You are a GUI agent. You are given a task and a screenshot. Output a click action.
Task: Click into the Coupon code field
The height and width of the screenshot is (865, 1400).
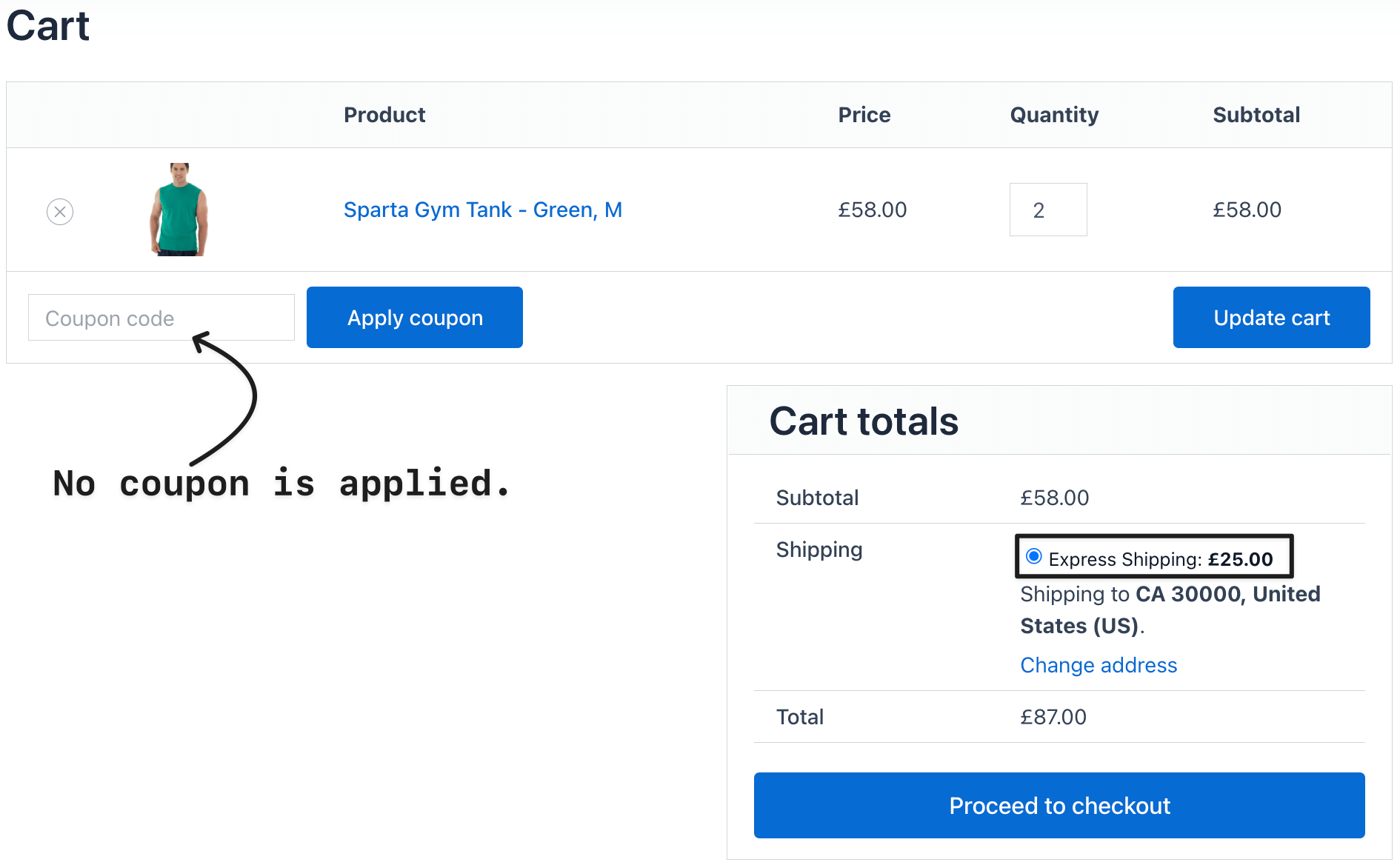pyautogui.click(x=161, y=318)
